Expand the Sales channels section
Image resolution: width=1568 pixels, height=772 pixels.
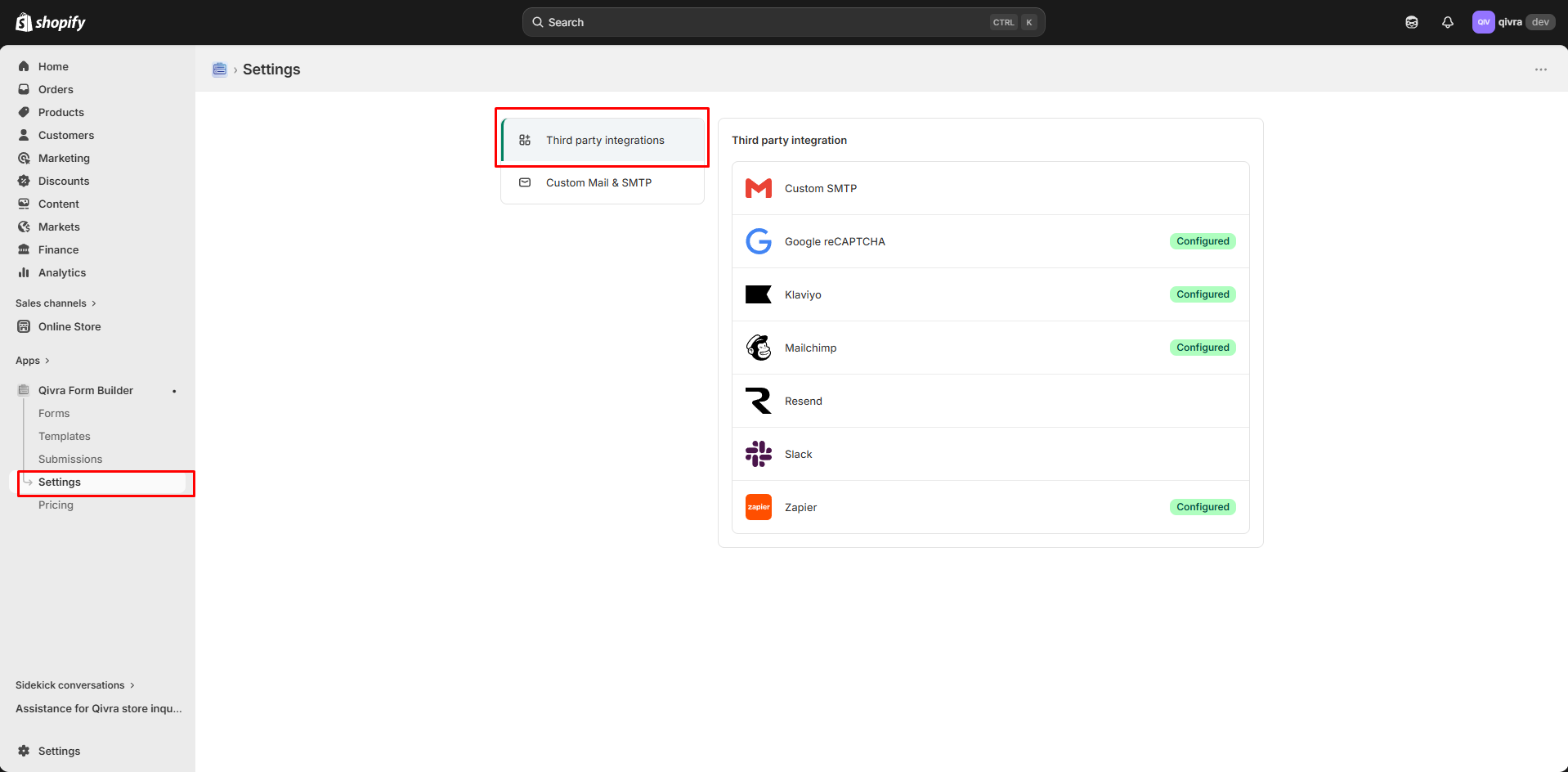click(56, 303)
